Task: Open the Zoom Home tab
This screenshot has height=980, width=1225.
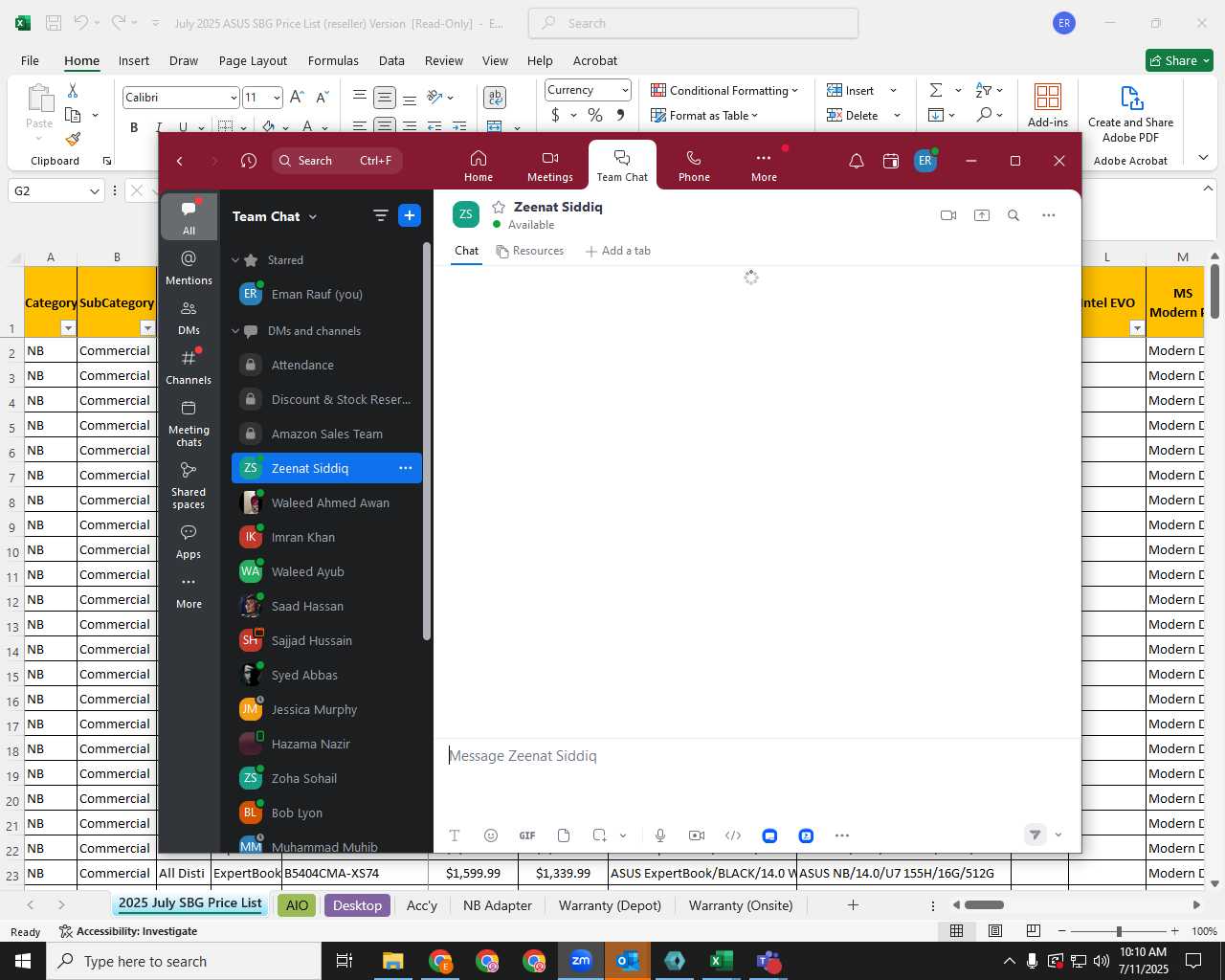Action: pos(478,166)
